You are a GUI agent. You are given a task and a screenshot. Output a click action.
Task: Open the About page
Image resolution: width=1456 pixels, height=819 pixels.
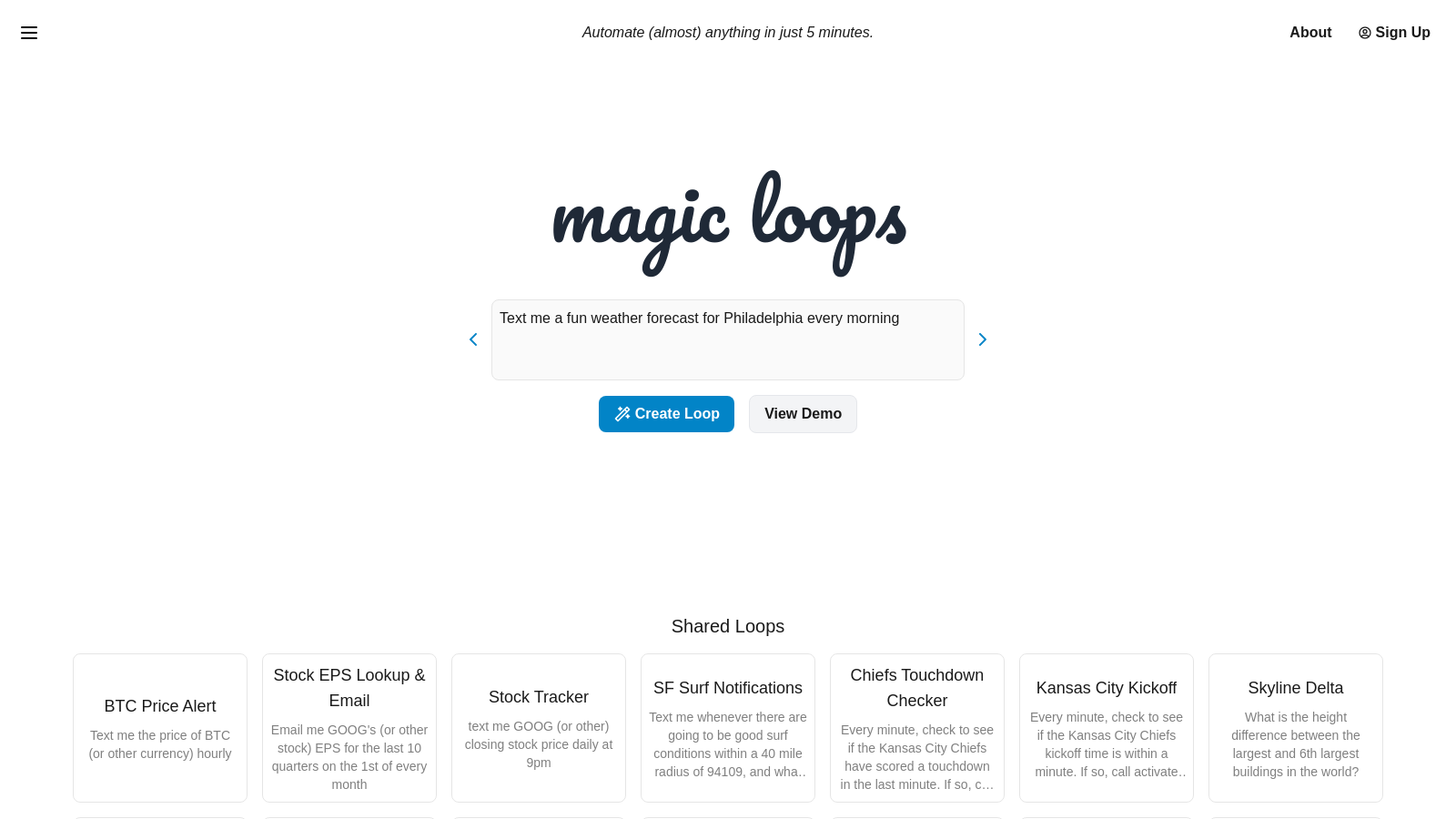[1310, 33]
